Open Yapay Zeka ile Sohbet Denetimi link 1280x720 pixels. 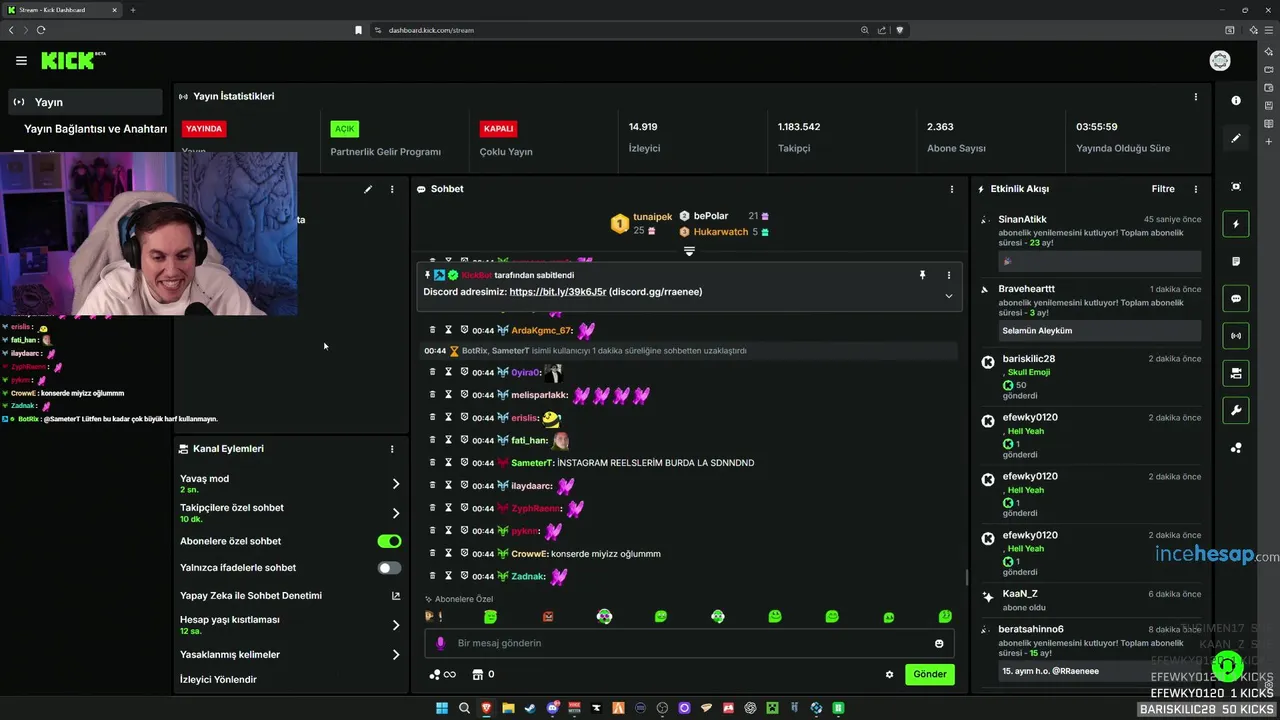tap(290, 596)
